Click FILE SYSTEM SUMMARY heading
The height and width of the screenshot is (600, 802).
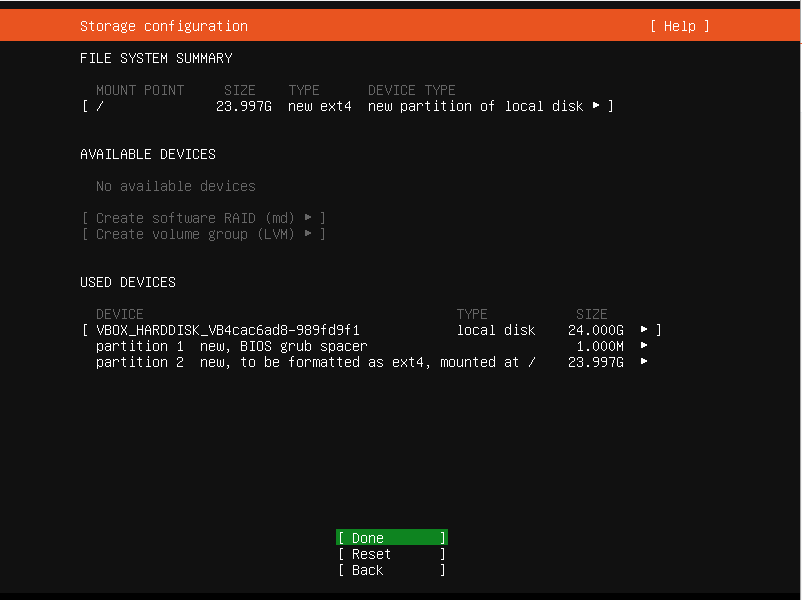click(x=156, y=58)
